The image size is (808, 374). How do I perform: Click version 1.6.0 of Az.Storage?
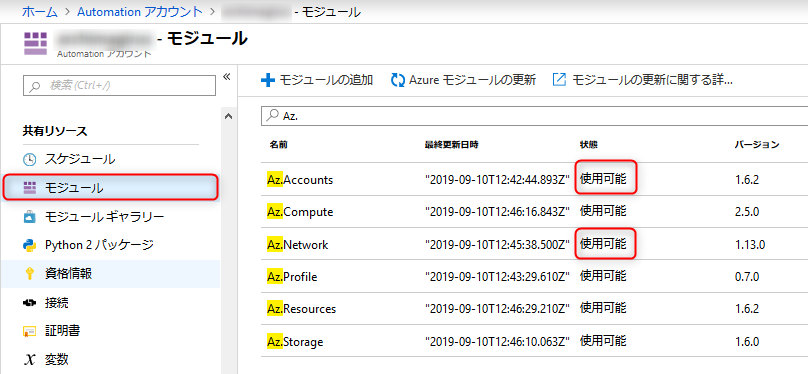click(x=747, y=342)
